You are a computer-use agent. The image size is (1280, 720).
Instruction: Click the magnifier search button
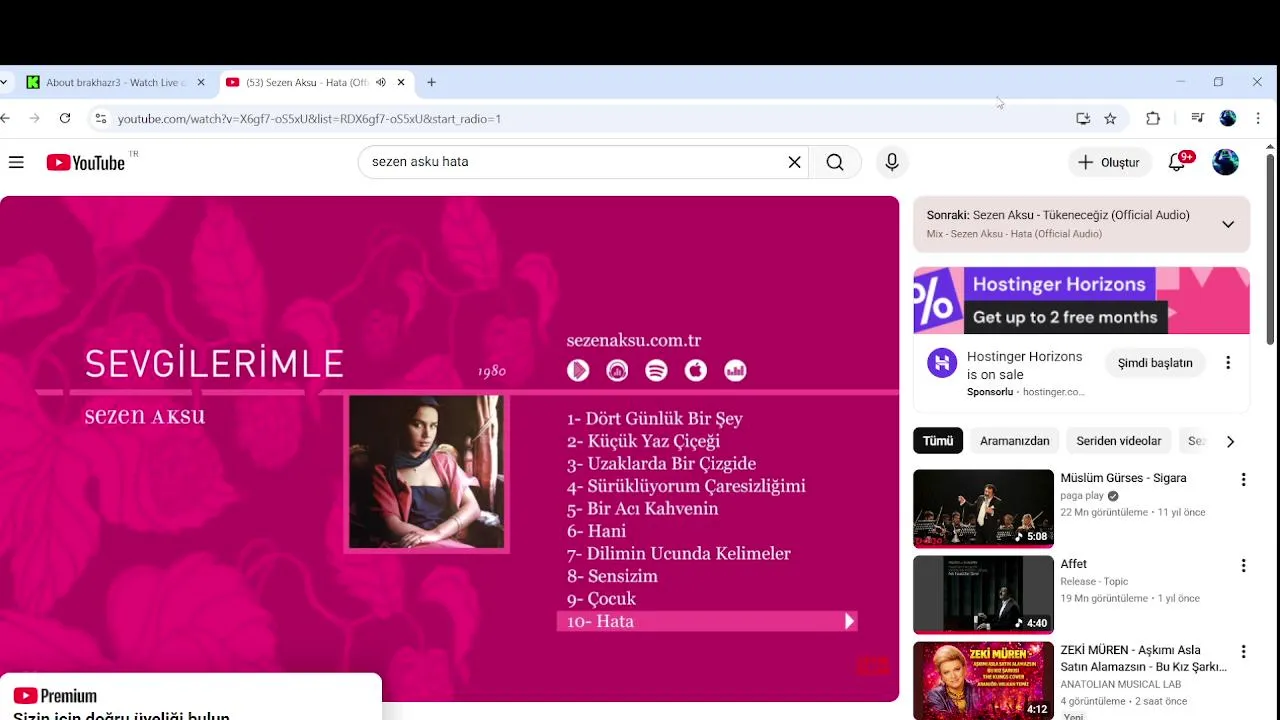click(x=835, y=162)
